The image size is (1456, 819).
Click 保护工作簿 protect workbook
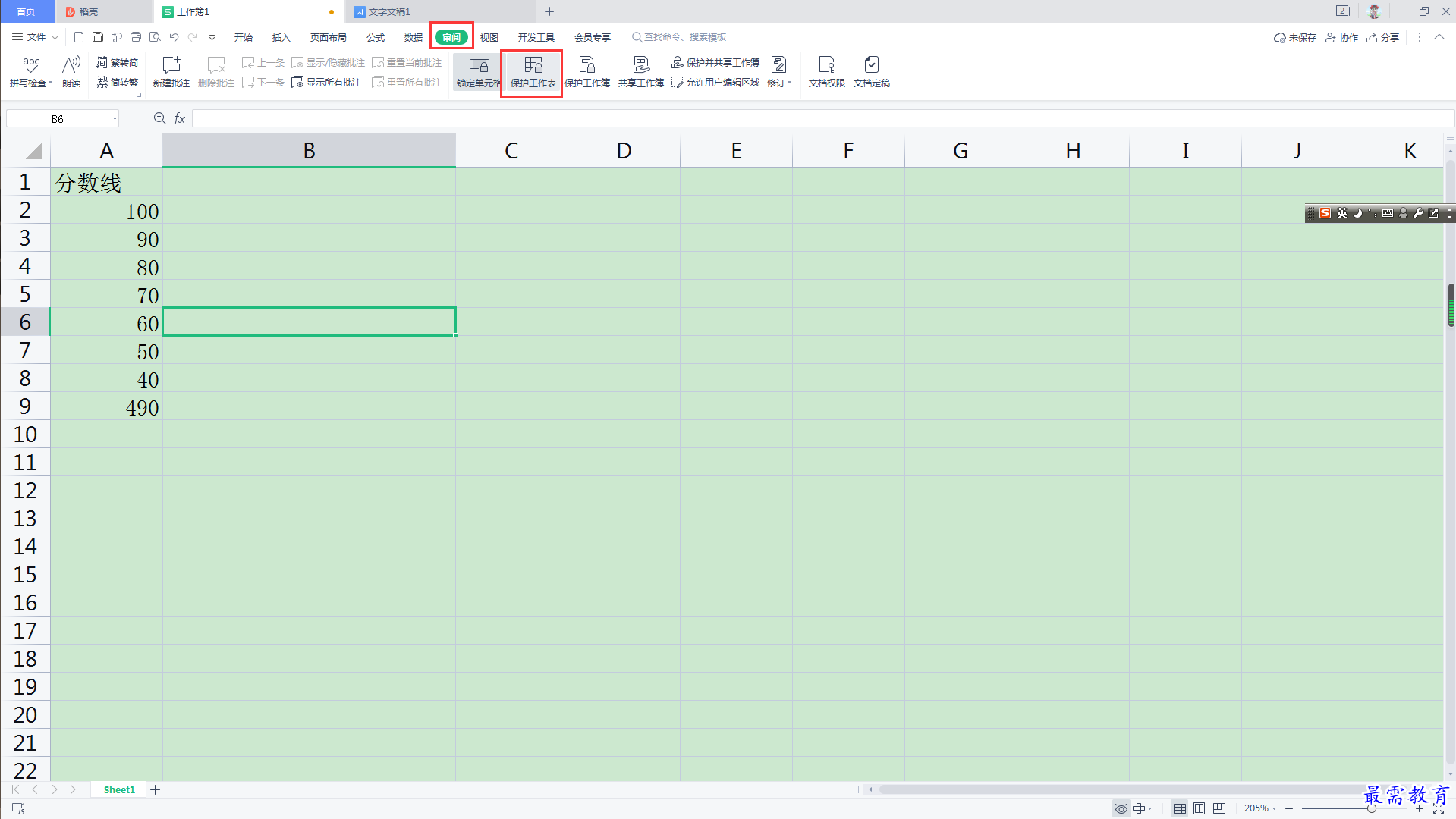point(587,72)
